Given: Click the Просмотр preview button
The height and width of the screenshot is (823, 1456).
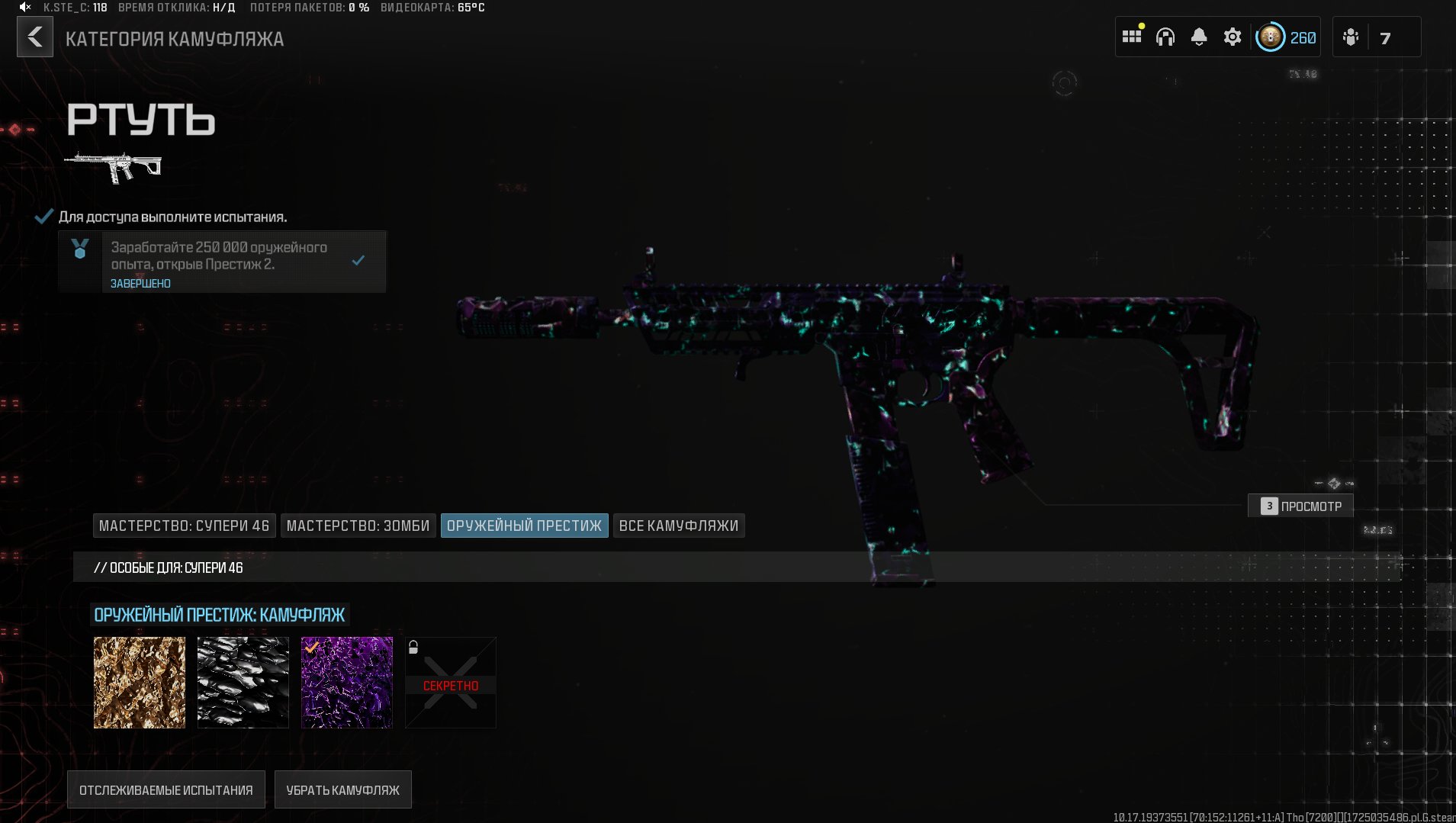Looking at the screenshot, I should pyautogui.click(x=1300, y=506).
